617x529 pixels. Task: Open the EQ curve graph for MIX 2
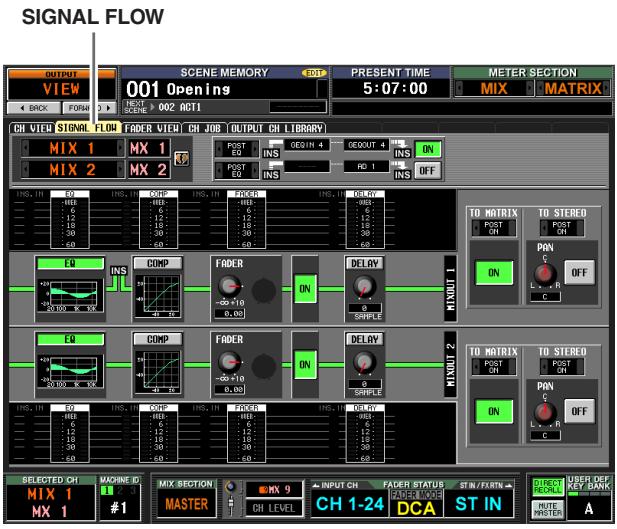(x=70, y=371)
